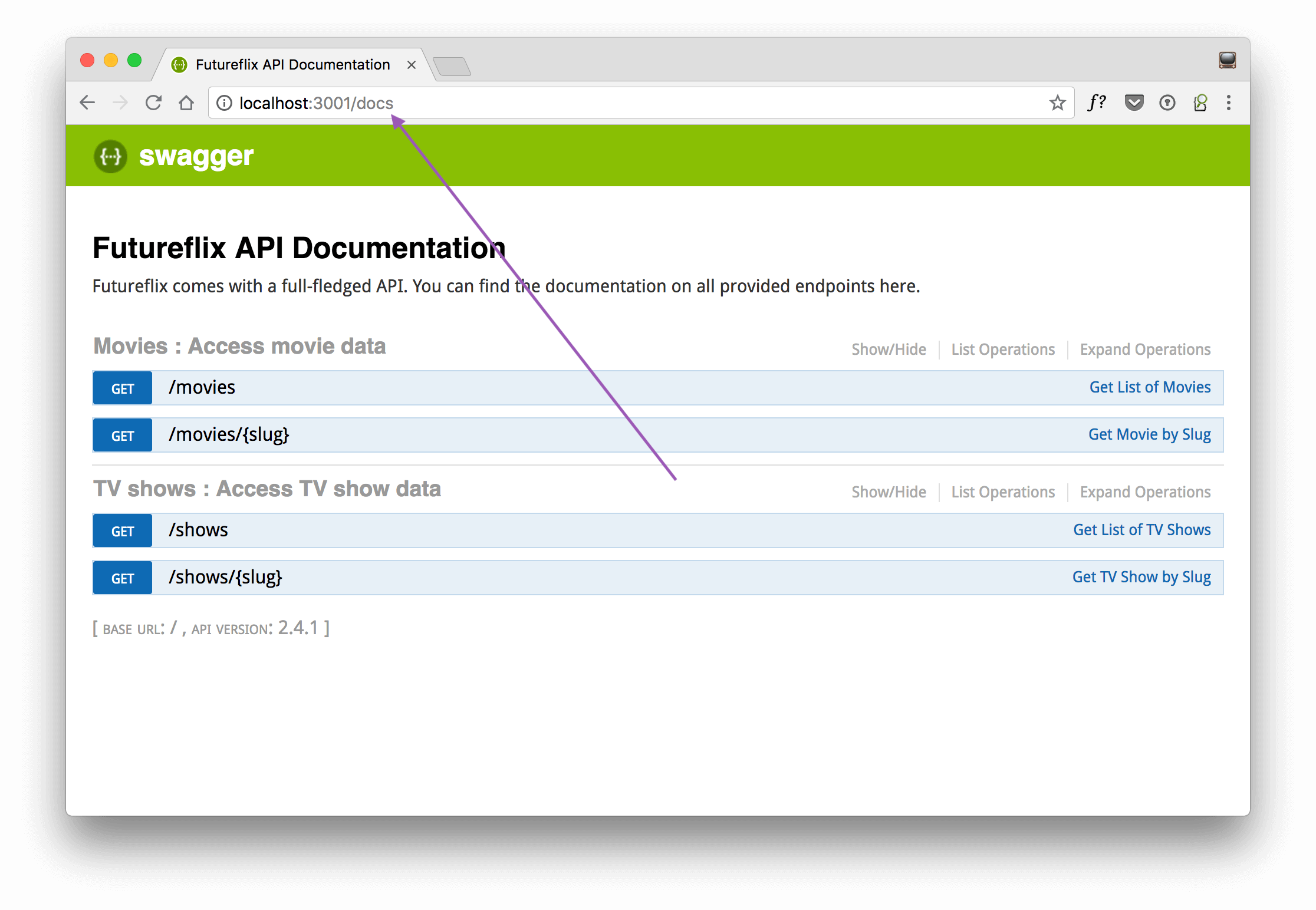Reload the Futureflix docs page
1316x910 pixels.
pos(153,103)
